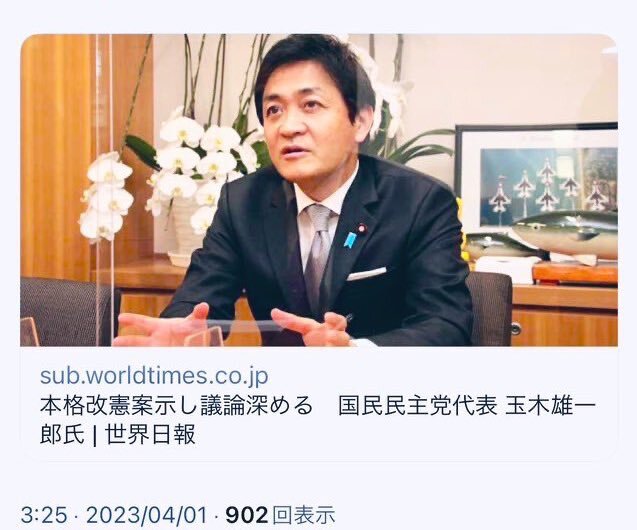This screenshot has width=637, height=530.
Task: Click the white pocket square on the suit
Action: click(366, 274)
